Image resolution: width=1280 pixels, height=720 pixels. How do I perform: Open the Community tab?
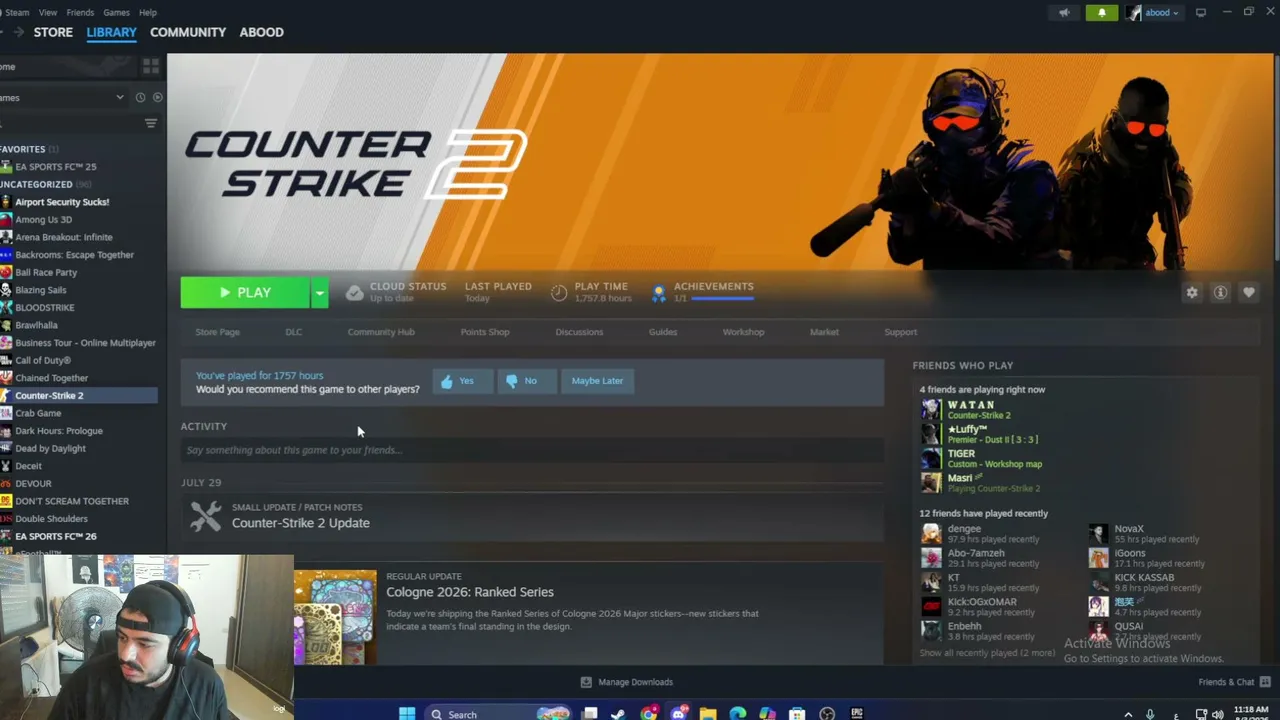188,32
